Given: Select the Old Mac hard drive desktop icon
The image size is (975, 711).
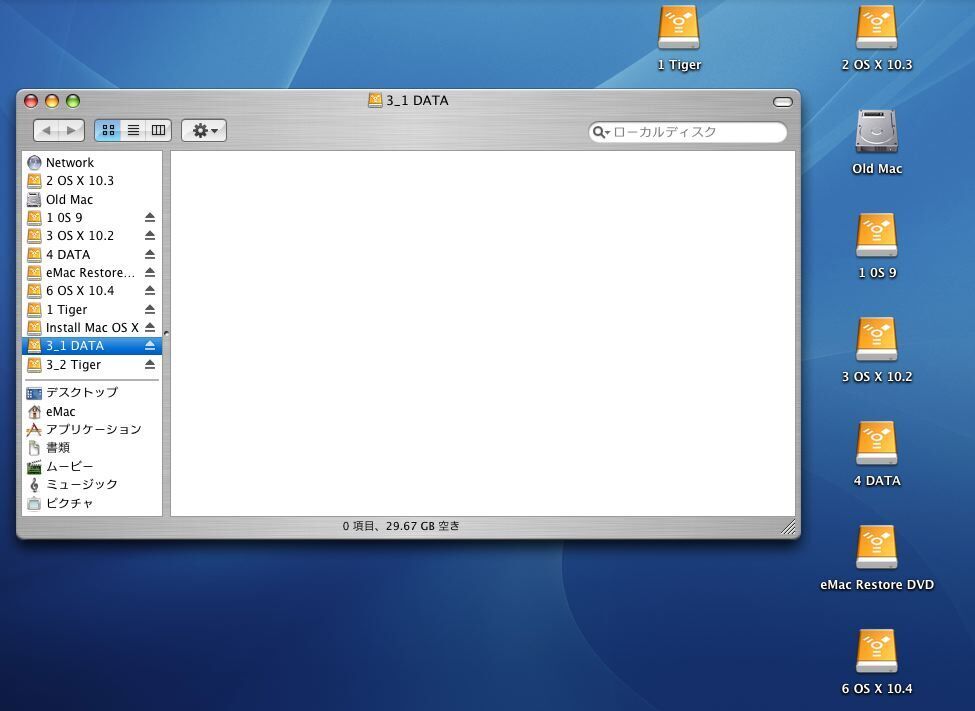Looking at the screenshot, I should (x=877, y=132).
